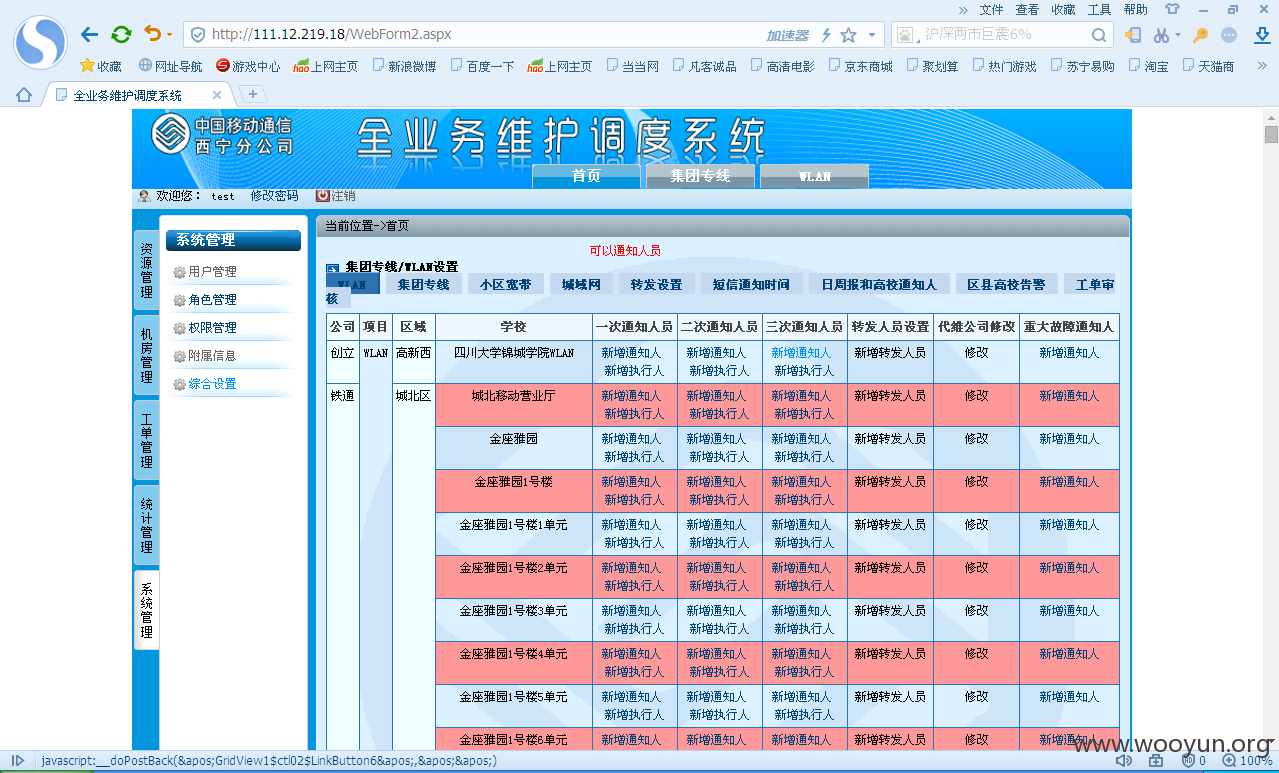Open the 工单管理 side tab
Image resolution: width=1279 pixels, height=773 pixels.
coord(146,440)
